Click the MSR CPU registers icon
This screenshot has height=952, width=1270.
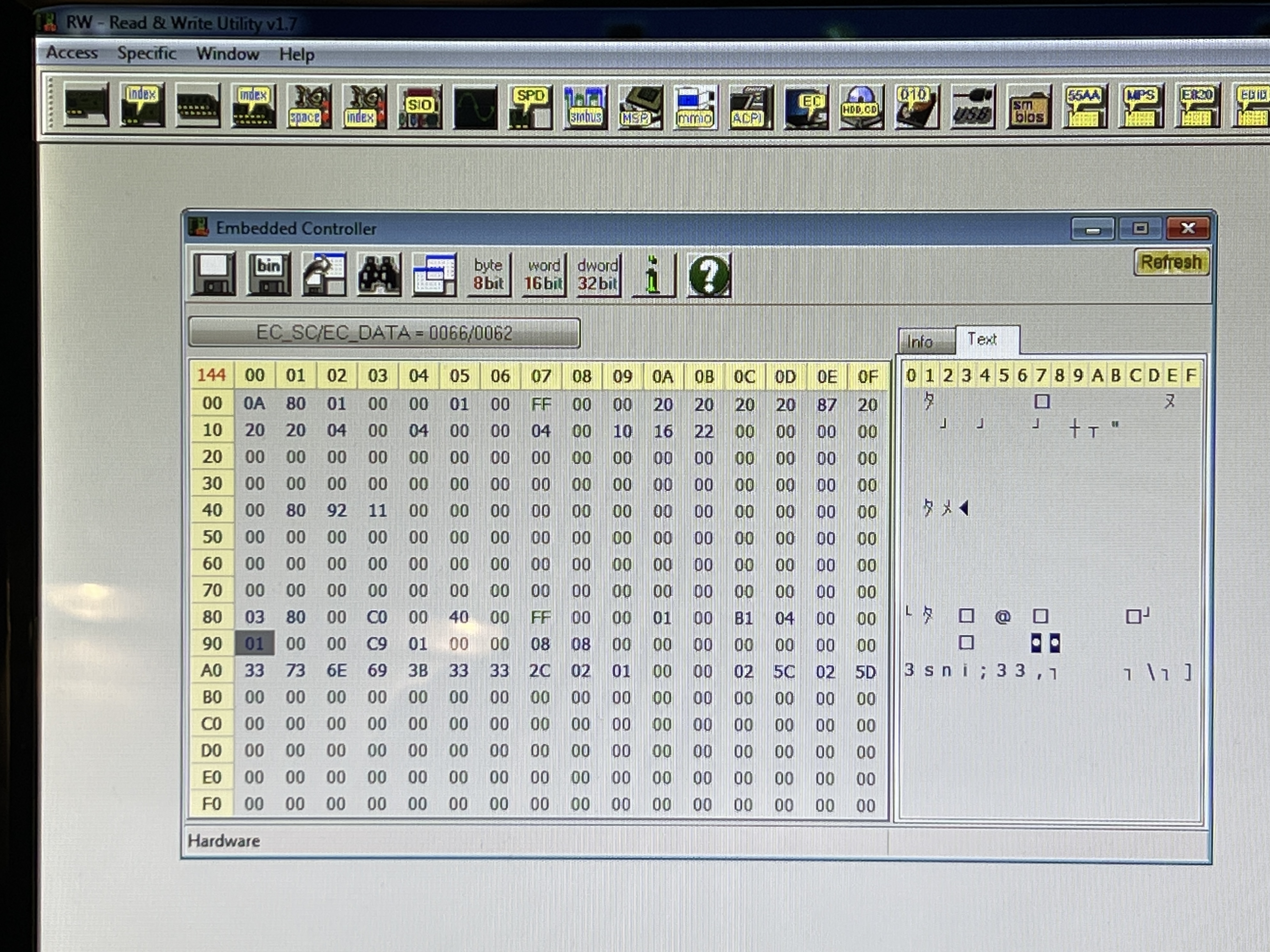[x=639, y=107]
